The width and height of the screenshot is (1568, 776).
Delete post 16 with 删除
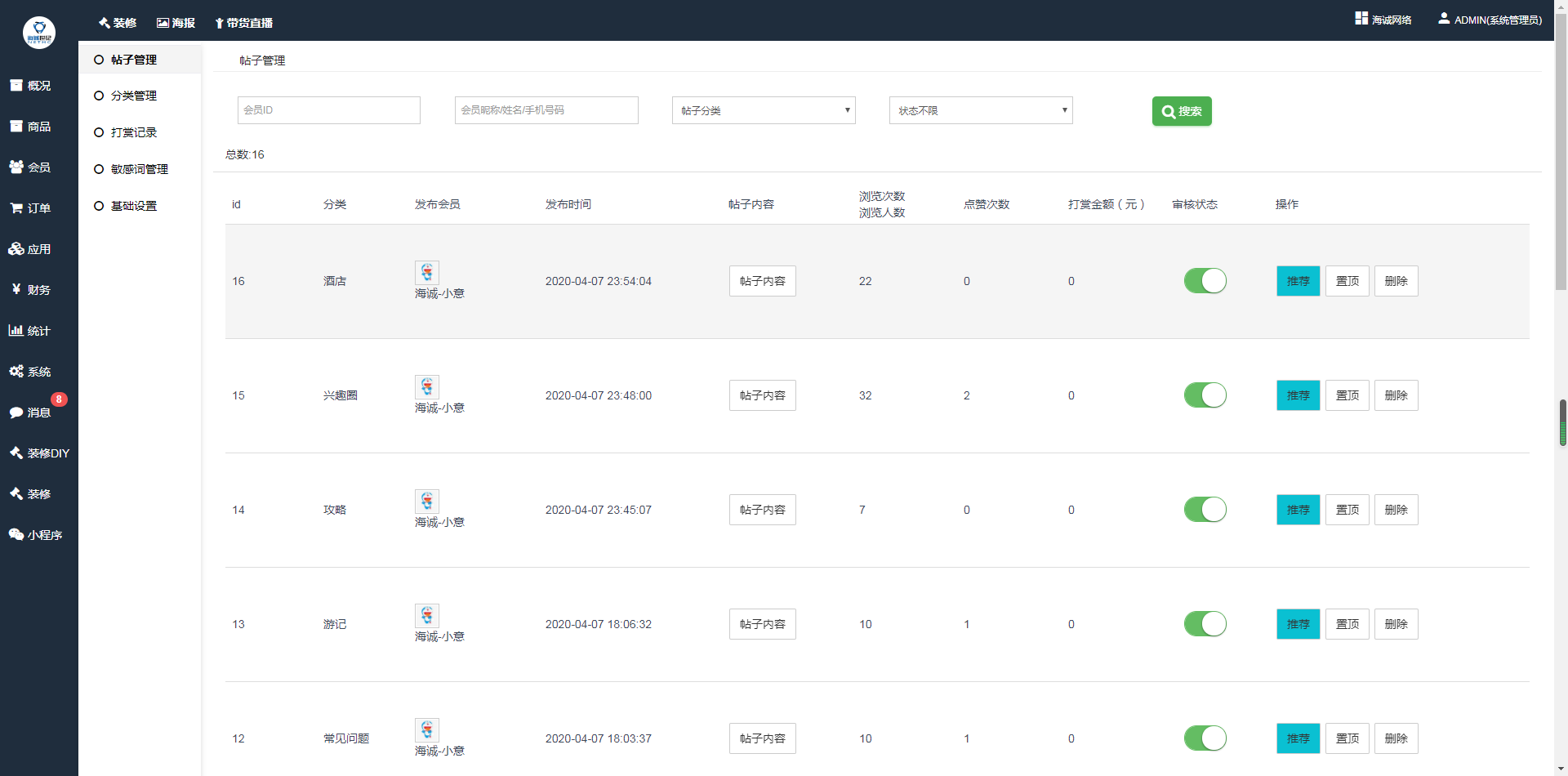click(x=1396, y=281)
